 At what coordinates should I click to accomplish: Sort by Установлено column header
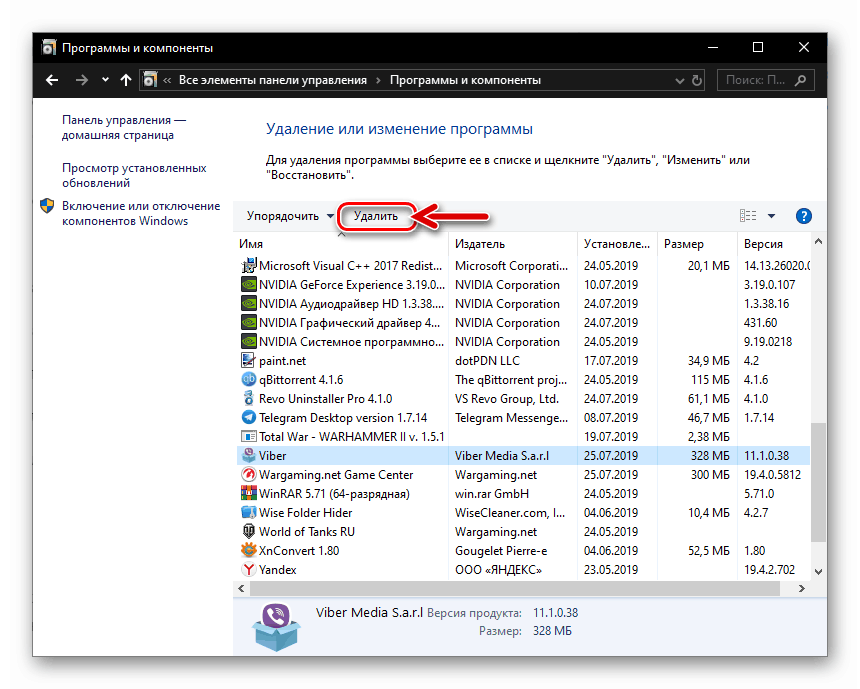click(x=617, y=244)
